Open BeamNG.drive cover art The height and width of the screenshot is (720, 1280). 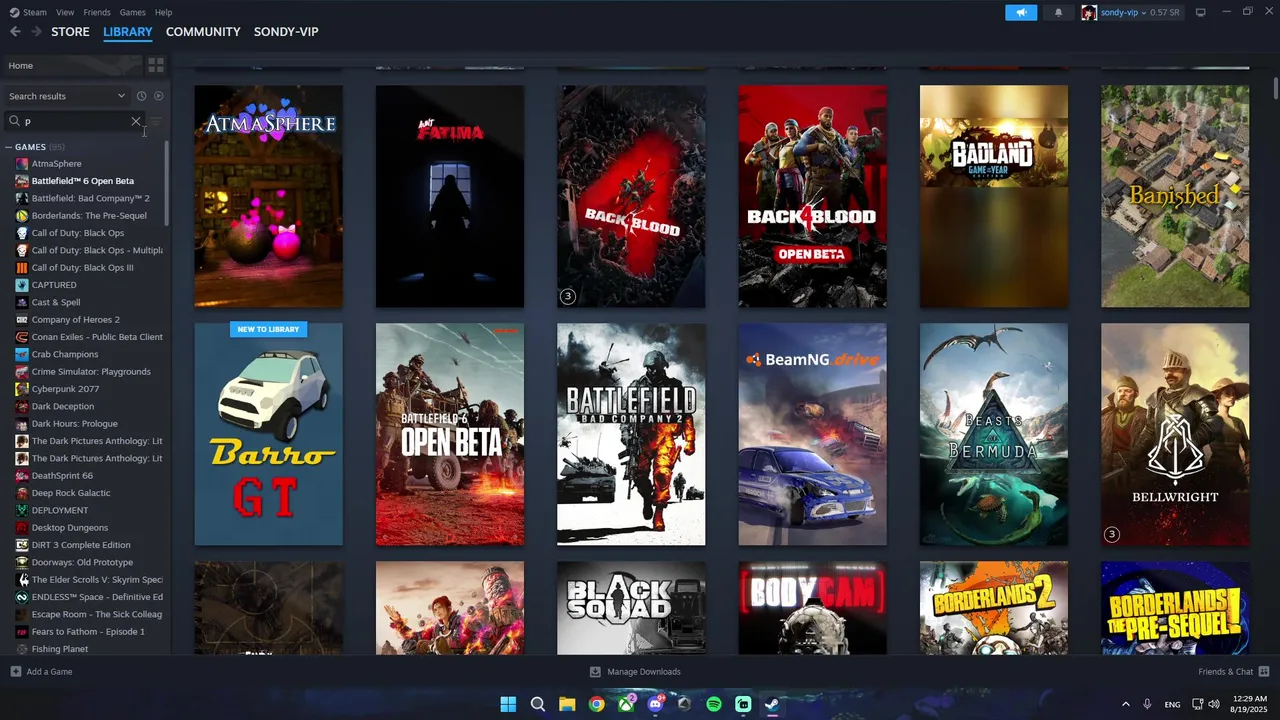click(x=812, y=434)
